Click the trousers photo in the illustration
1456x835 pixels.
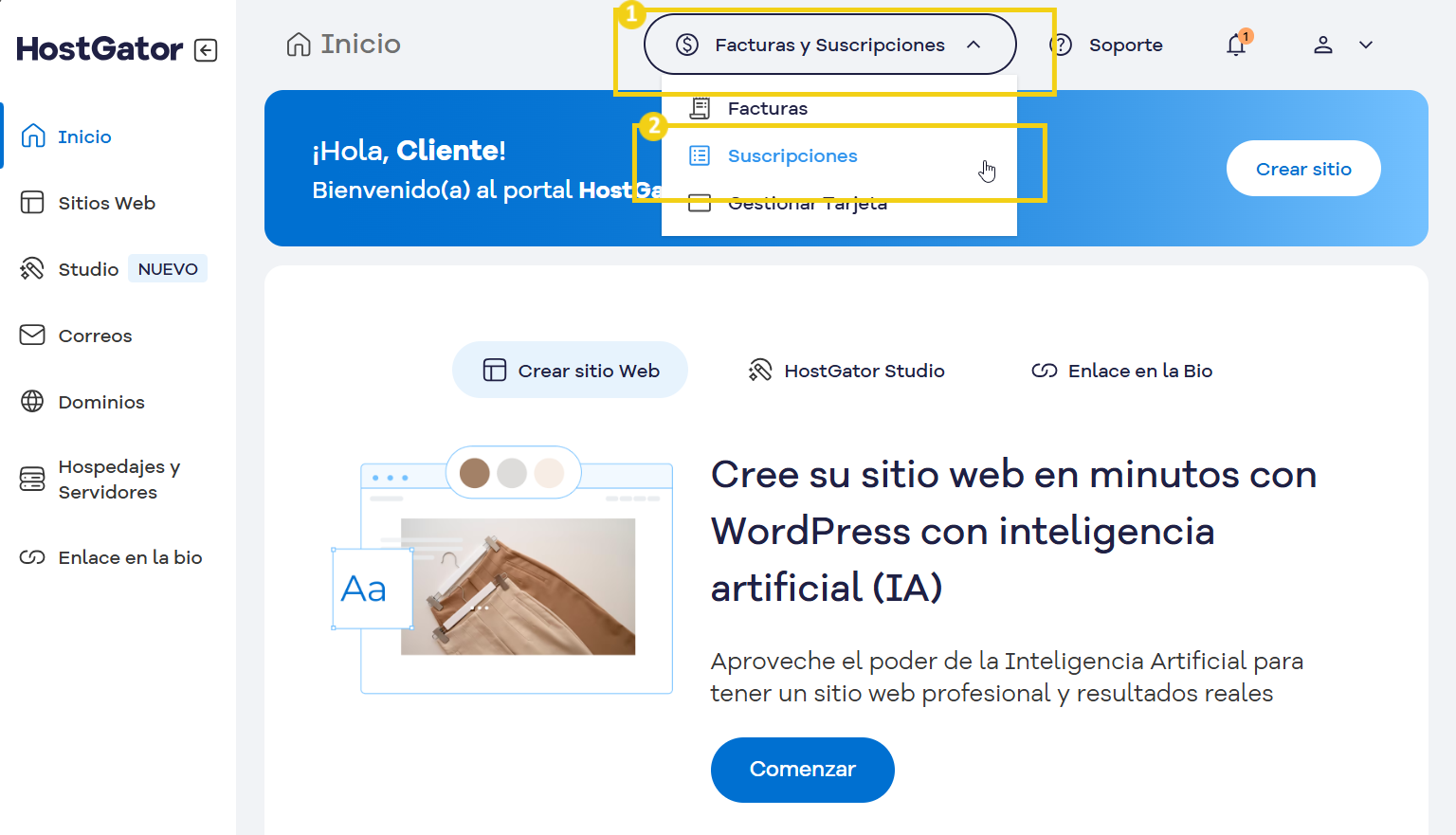click(518, 587)
